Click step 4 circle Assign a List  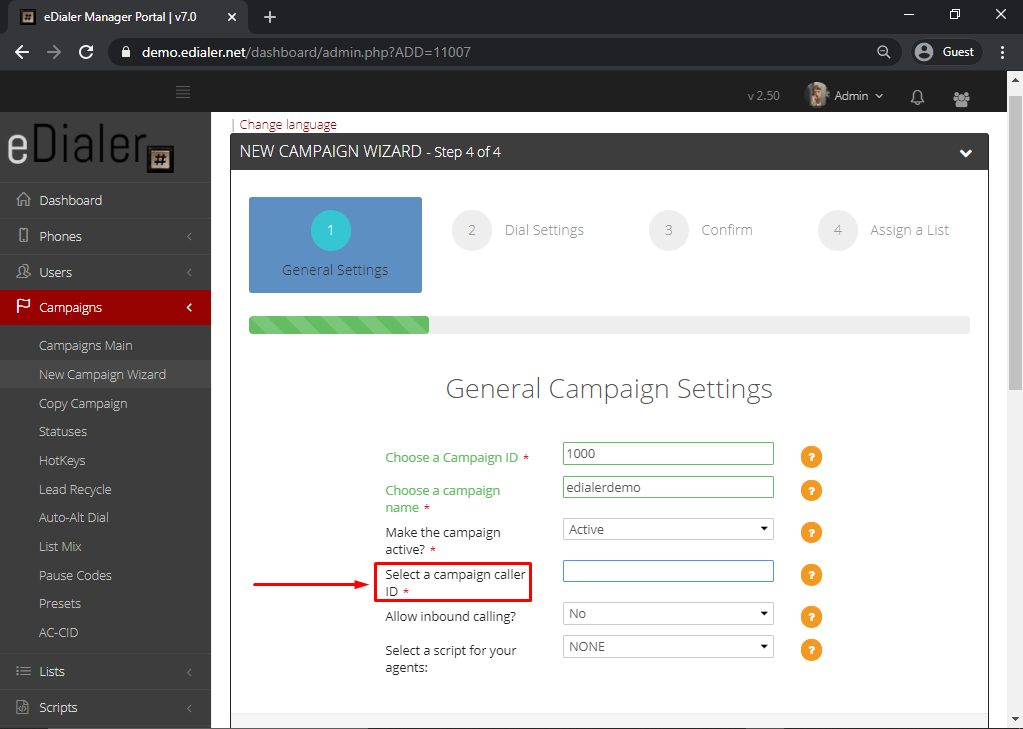pyautogui.click(x=838, y=230)
